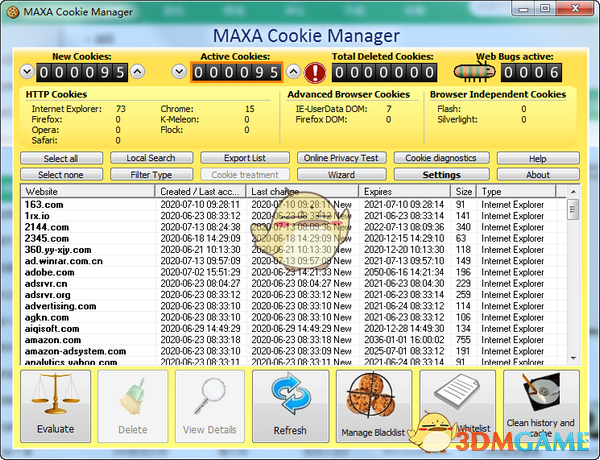Image resolution: width=600 pixels, height=460 pixels.
Task: Launch the Online Privacy Test
Action: (x=342, y=158)
